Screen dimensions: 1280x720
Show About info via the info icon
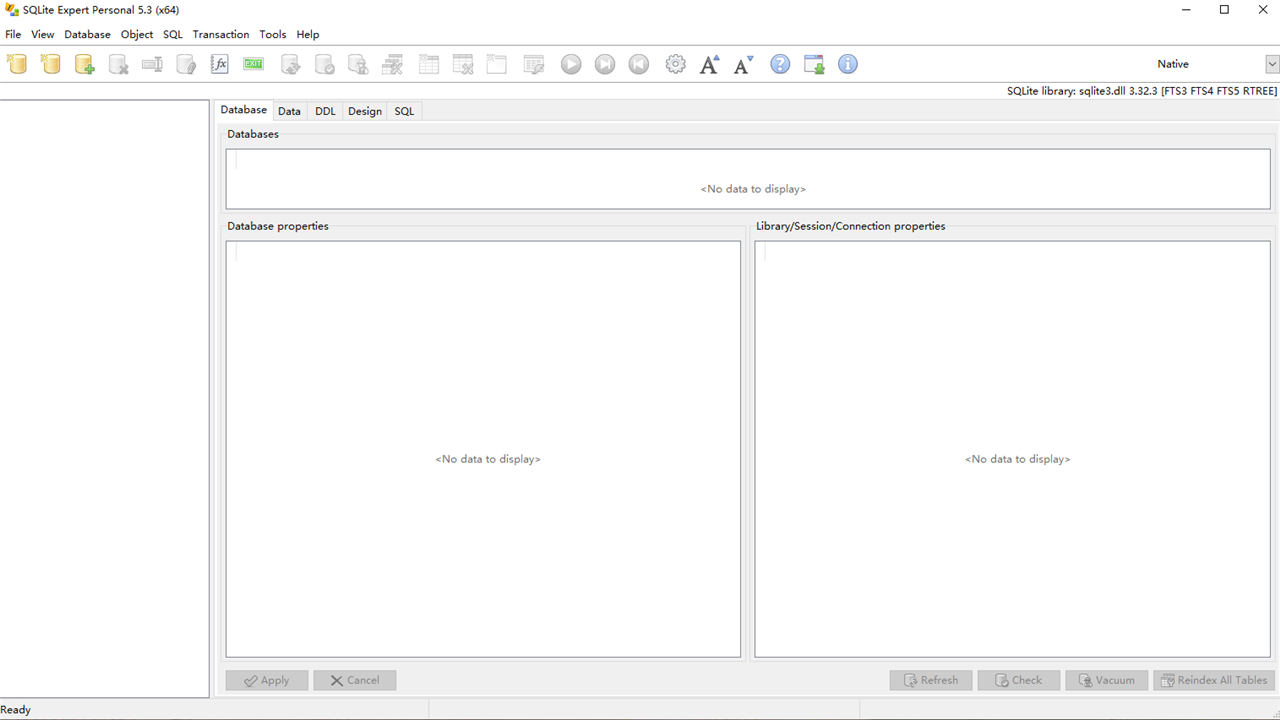coord(847,63)
